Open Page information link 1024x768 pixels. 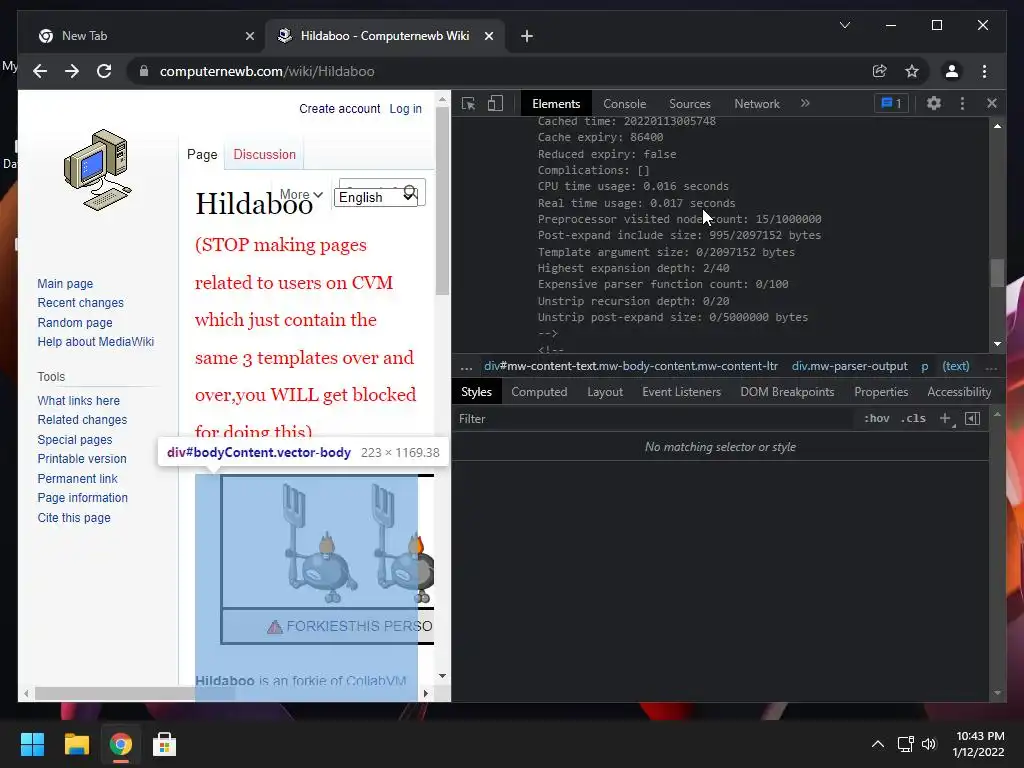[x=82, y=498]
